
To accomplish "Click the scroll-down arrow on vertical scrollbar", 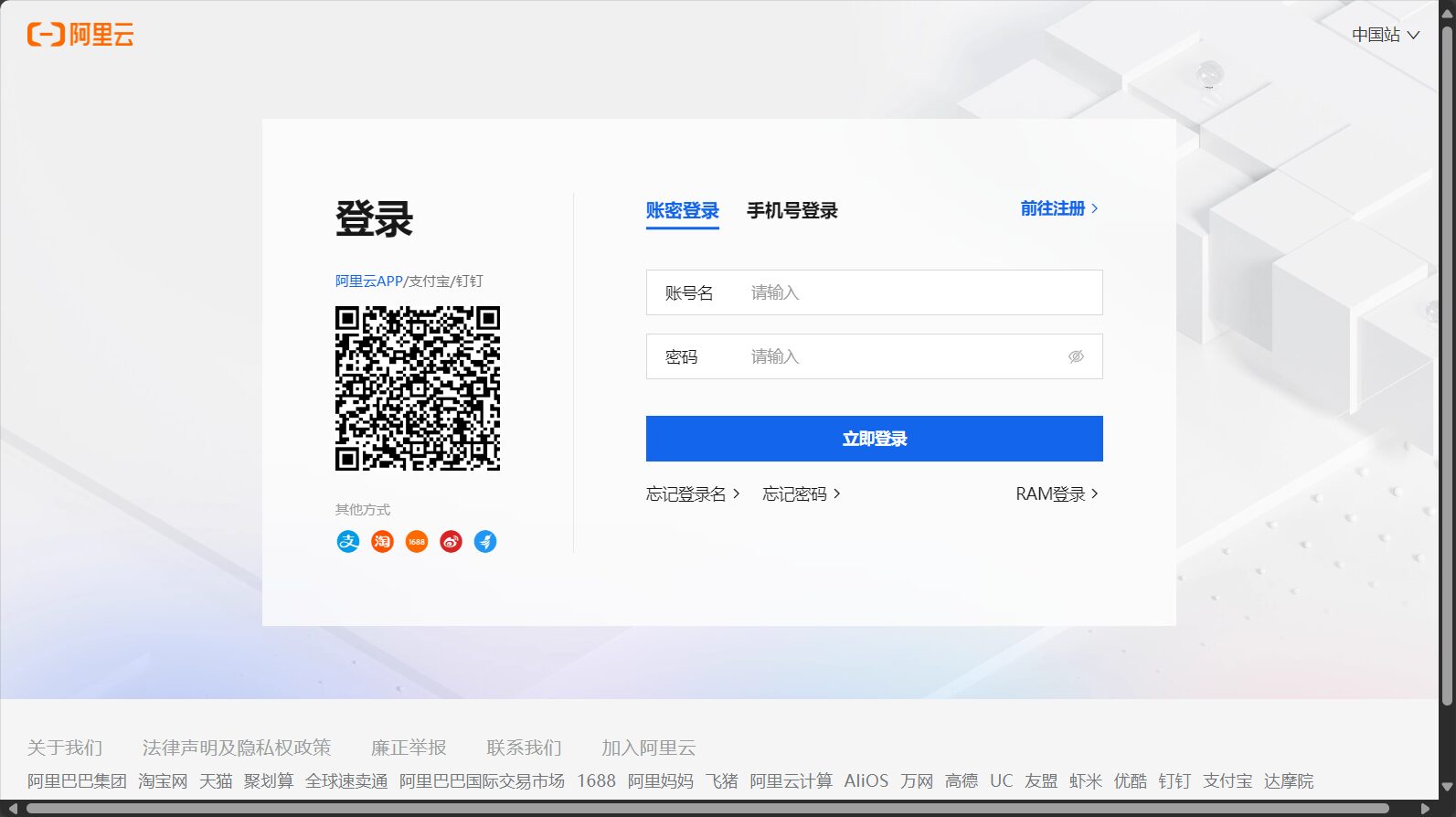I will click(1447, 787).
